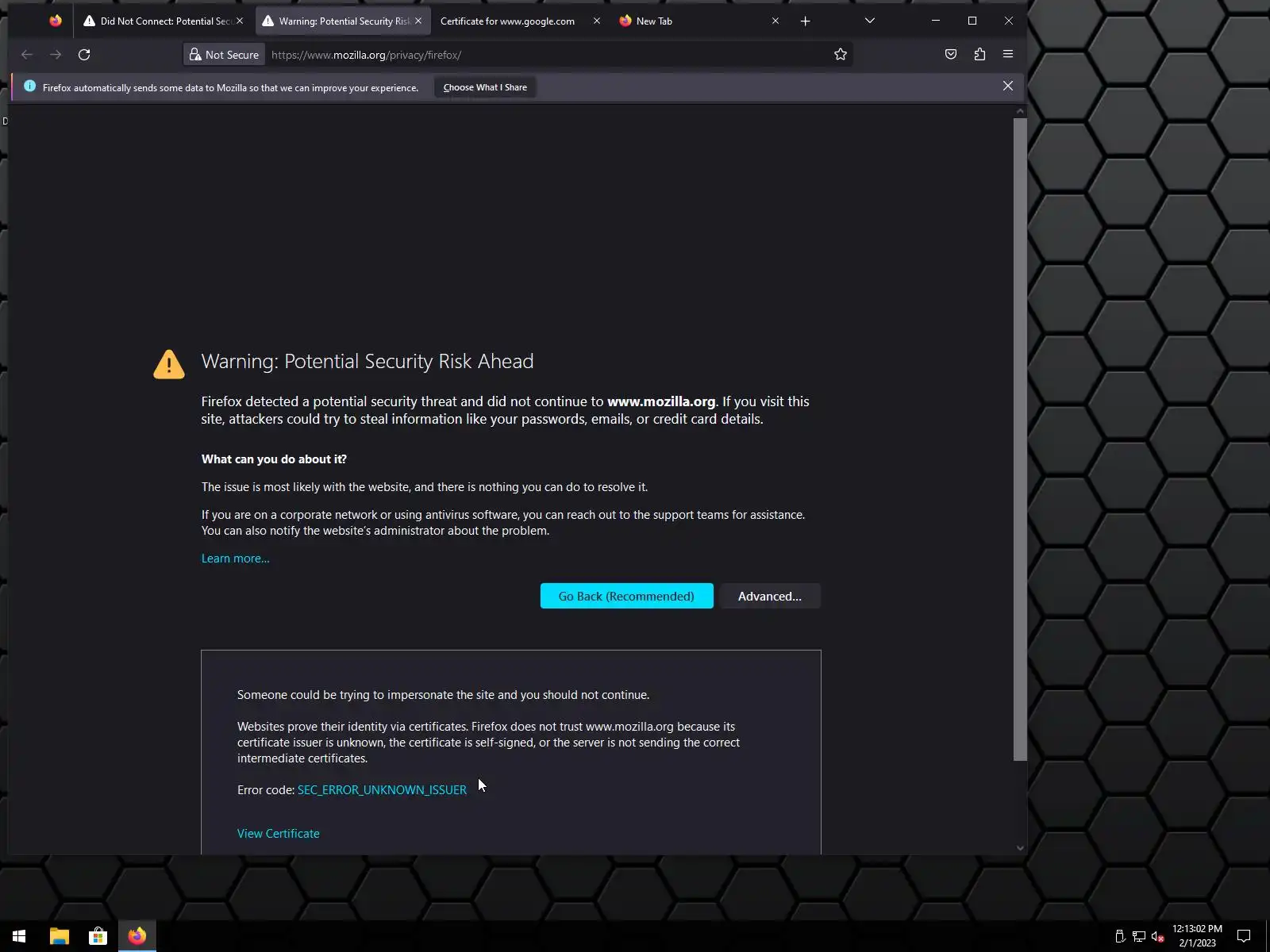Open the pinned Firefox tab
The image size is (1270, 952).
tap(55, 21)
